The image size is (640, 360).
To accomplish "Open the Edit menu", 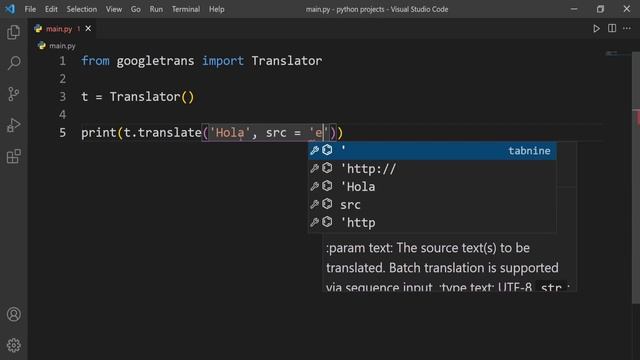I will (x=51, y=9).
